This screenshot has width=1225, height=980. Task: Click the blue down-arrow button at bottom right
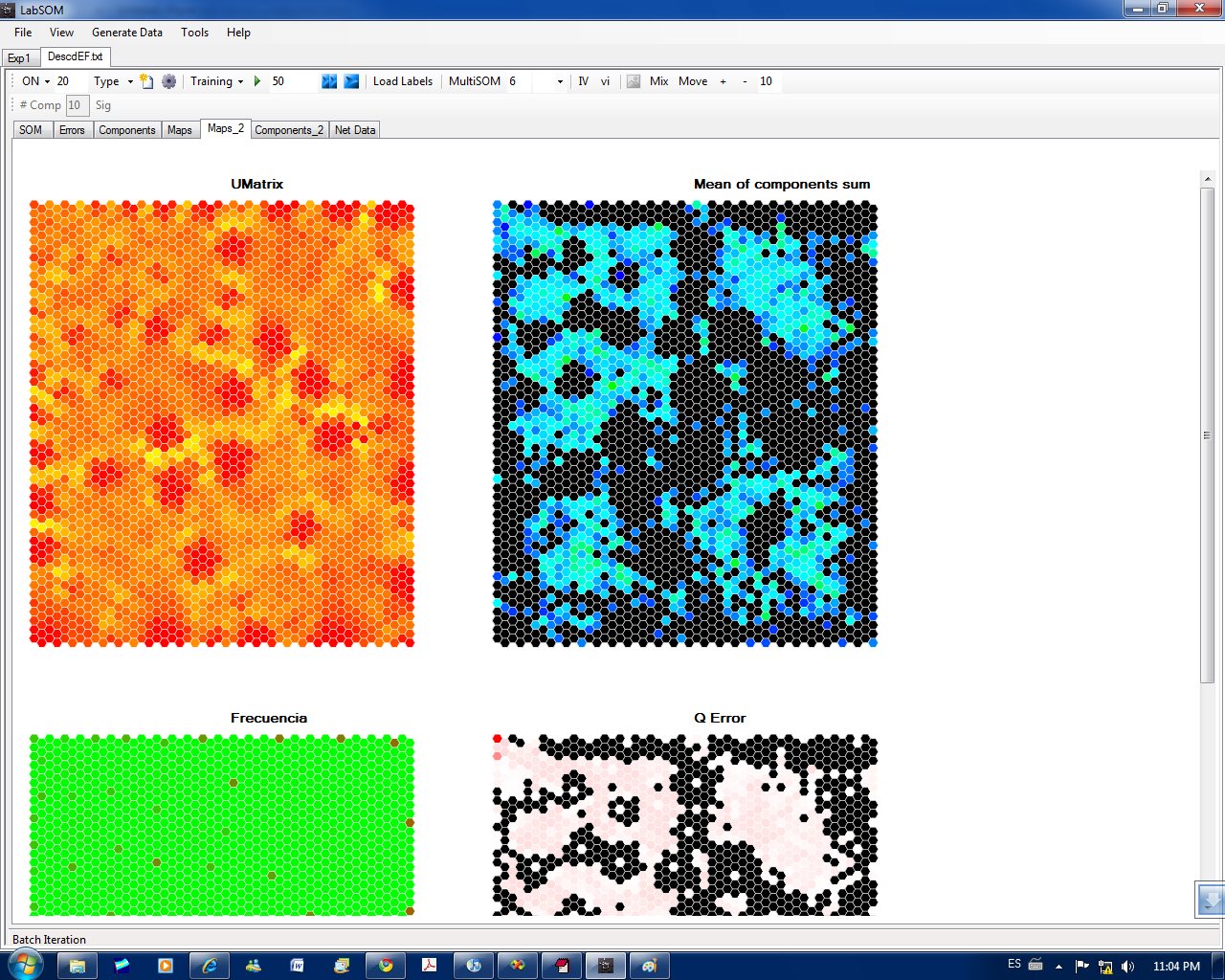[x=1211, y=900]
